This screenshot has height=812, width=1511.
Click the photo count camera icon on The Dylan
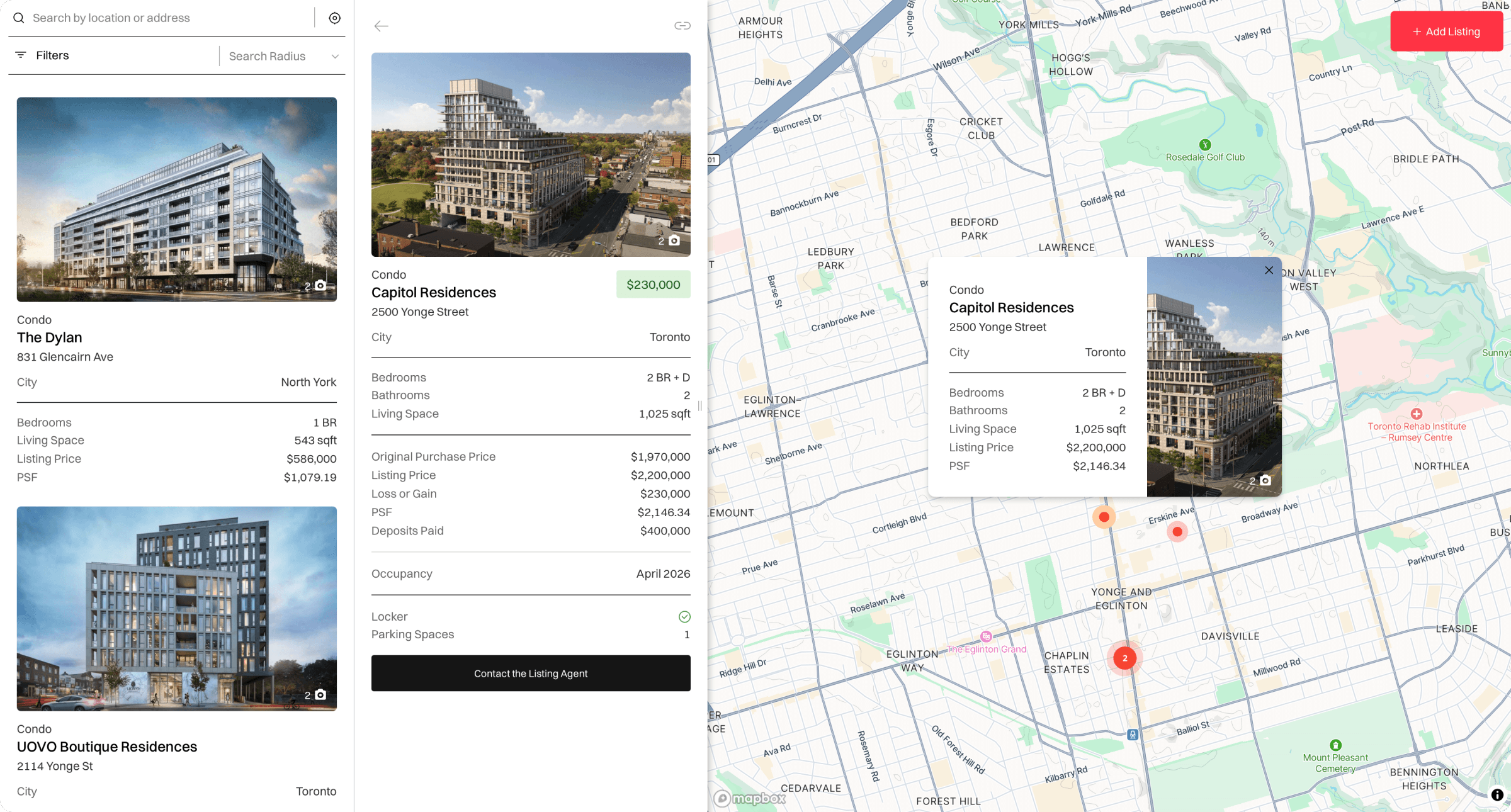coord(320,285)
